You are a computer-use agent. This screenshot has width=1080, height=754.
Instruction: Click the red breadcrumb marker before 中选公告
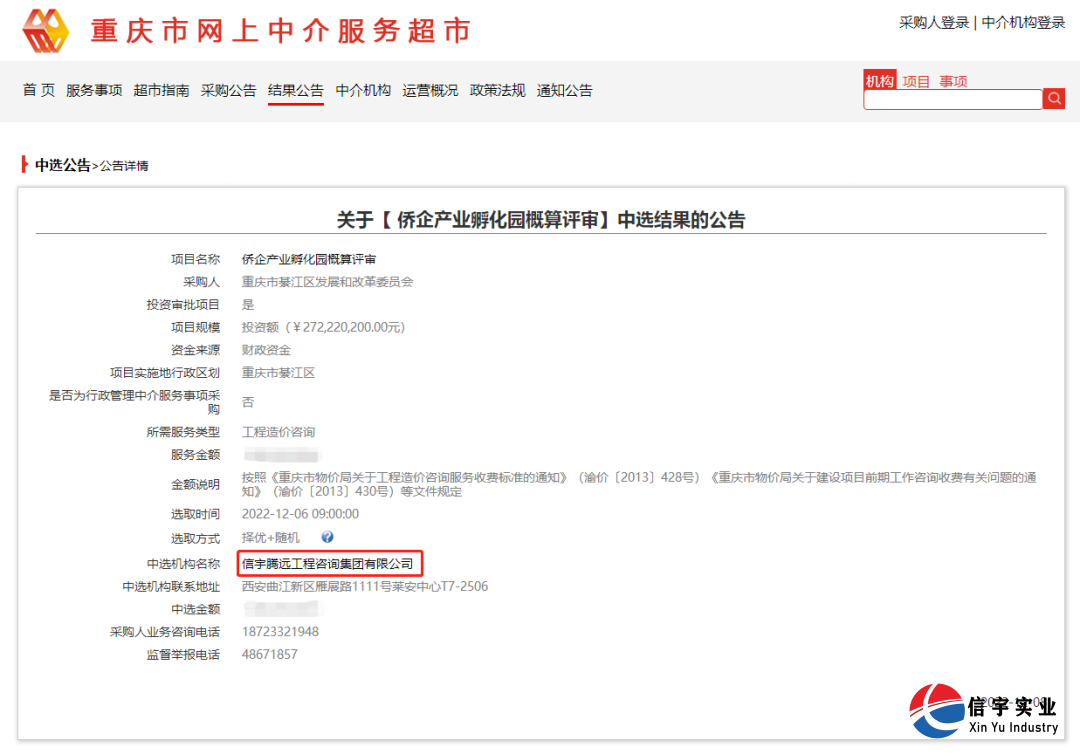click(25, 166)
